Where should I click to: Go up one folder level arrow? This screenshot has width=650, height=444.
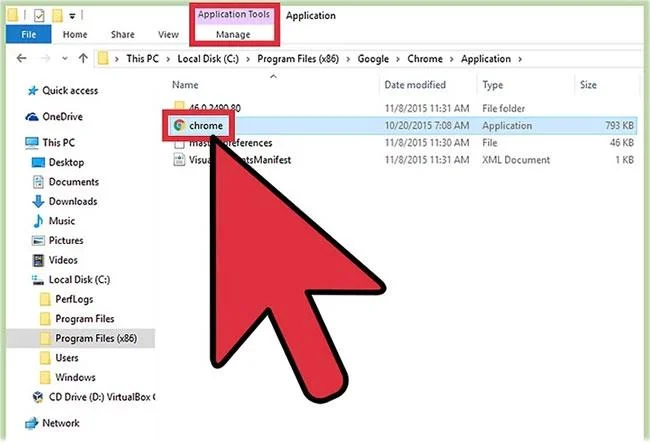point(83,58)
